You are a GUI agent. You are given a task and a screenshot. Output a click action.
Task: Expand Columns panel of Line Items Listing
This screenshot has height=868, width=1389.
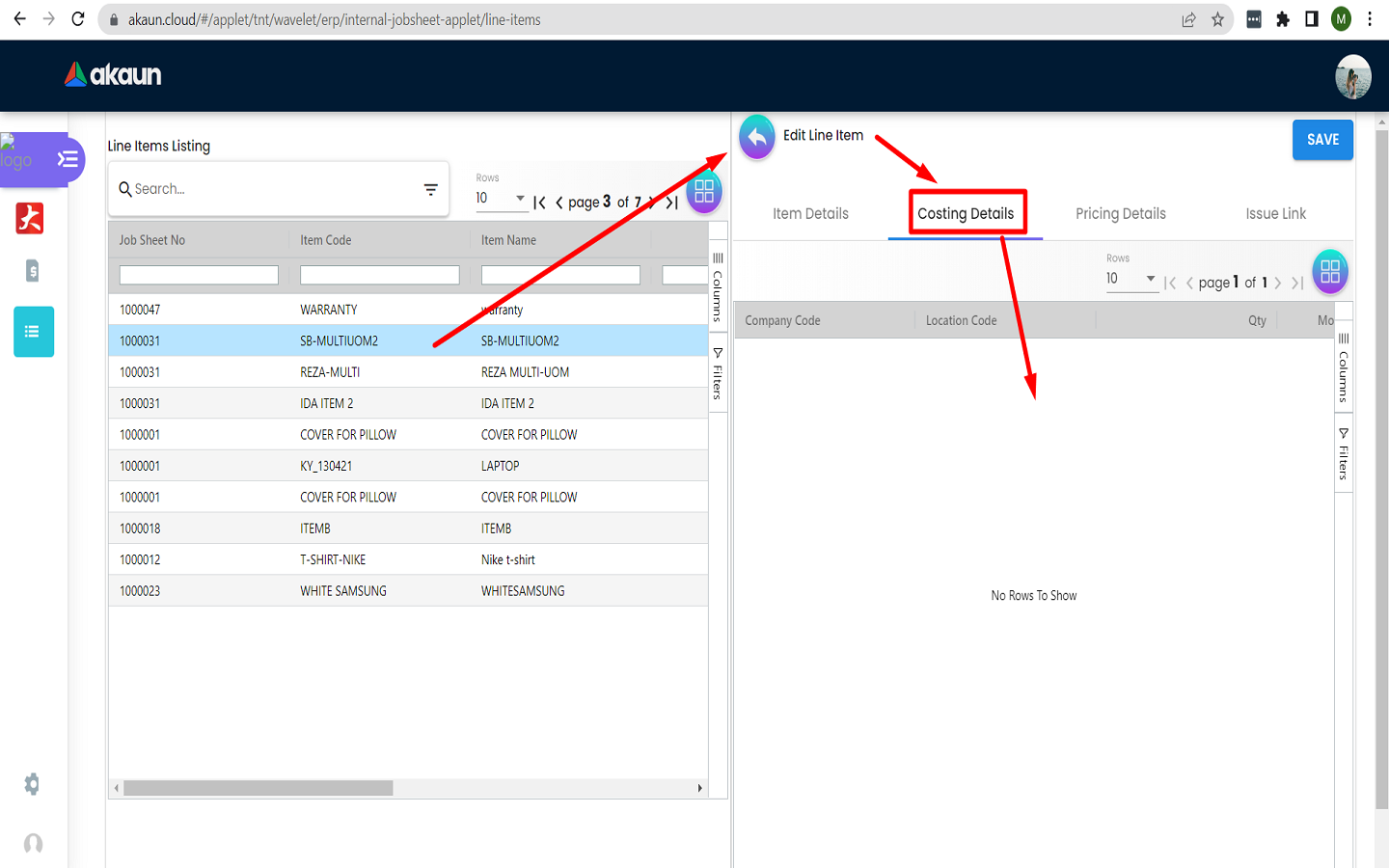(x=718, y=286)
